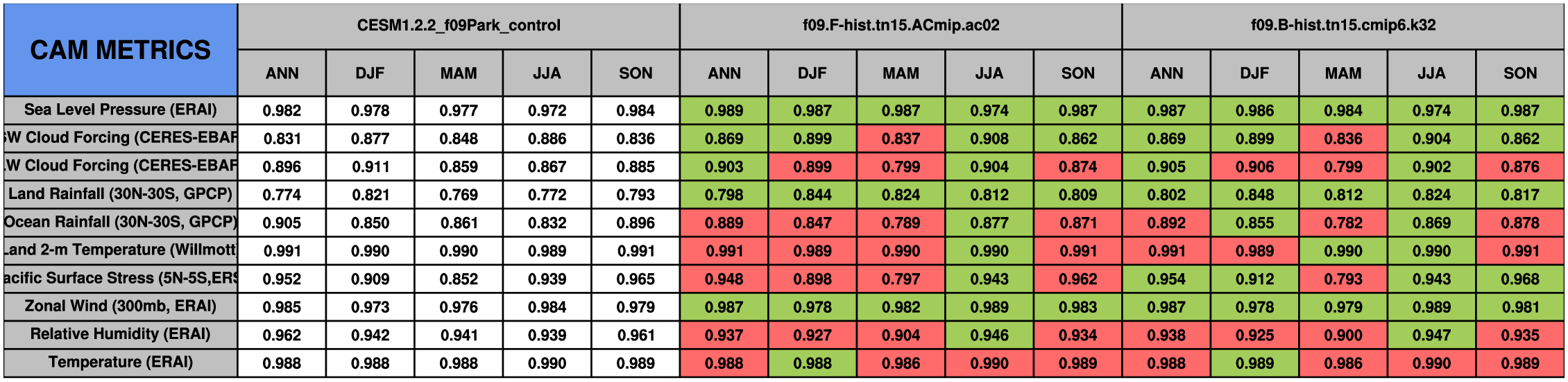Image resolution: width=1568 pixels, height=382 pixels.
Task: Click the ANN header under CESM1.2.2_f09Park_control
Action: pos(282,73)
